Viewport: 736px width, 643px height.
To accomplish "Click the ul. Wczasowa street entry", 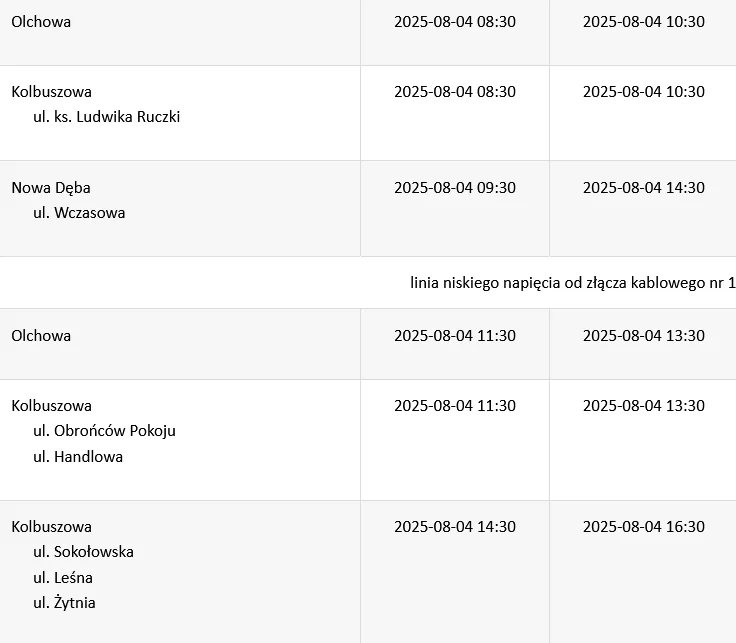I will tap(79, 213).
